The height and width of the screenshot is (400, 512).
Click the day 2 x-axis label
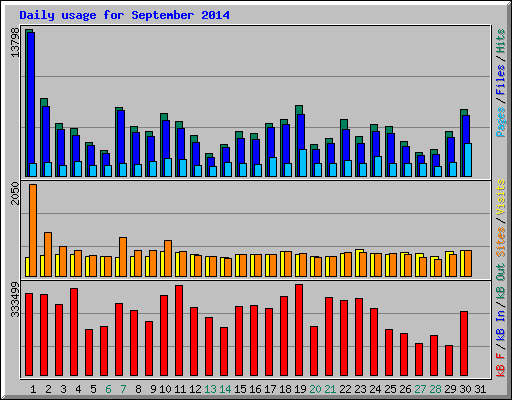click(x=48, y=389)
